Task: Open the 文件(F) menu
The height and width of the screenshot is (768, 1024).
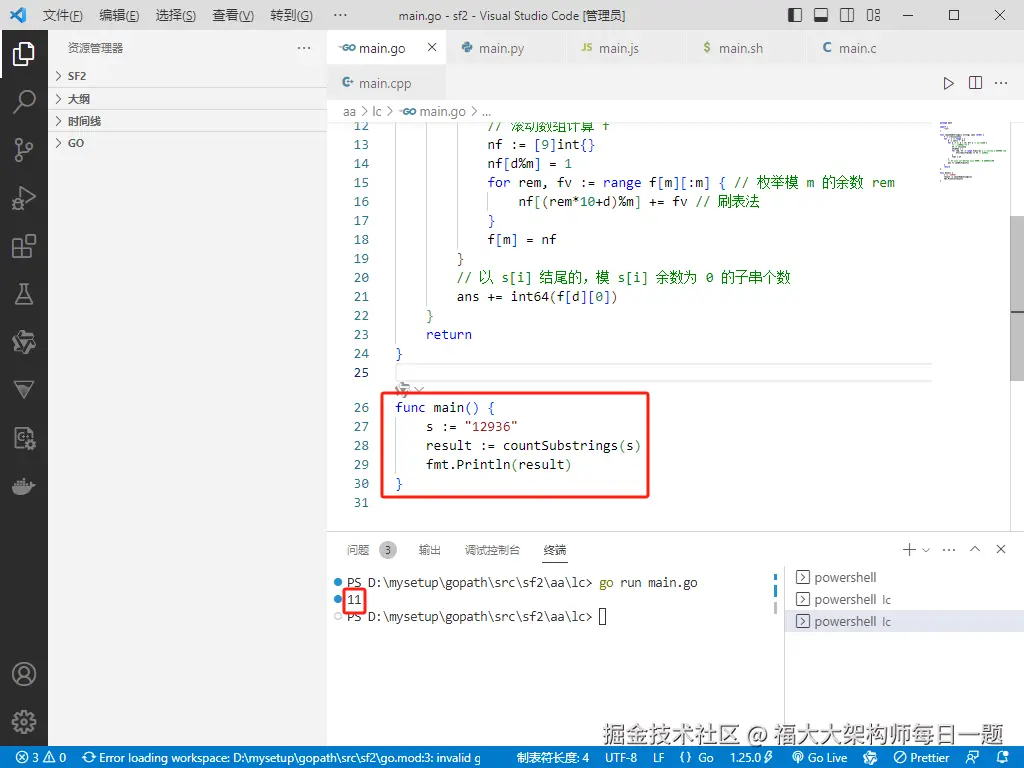Action: (63, 15)
